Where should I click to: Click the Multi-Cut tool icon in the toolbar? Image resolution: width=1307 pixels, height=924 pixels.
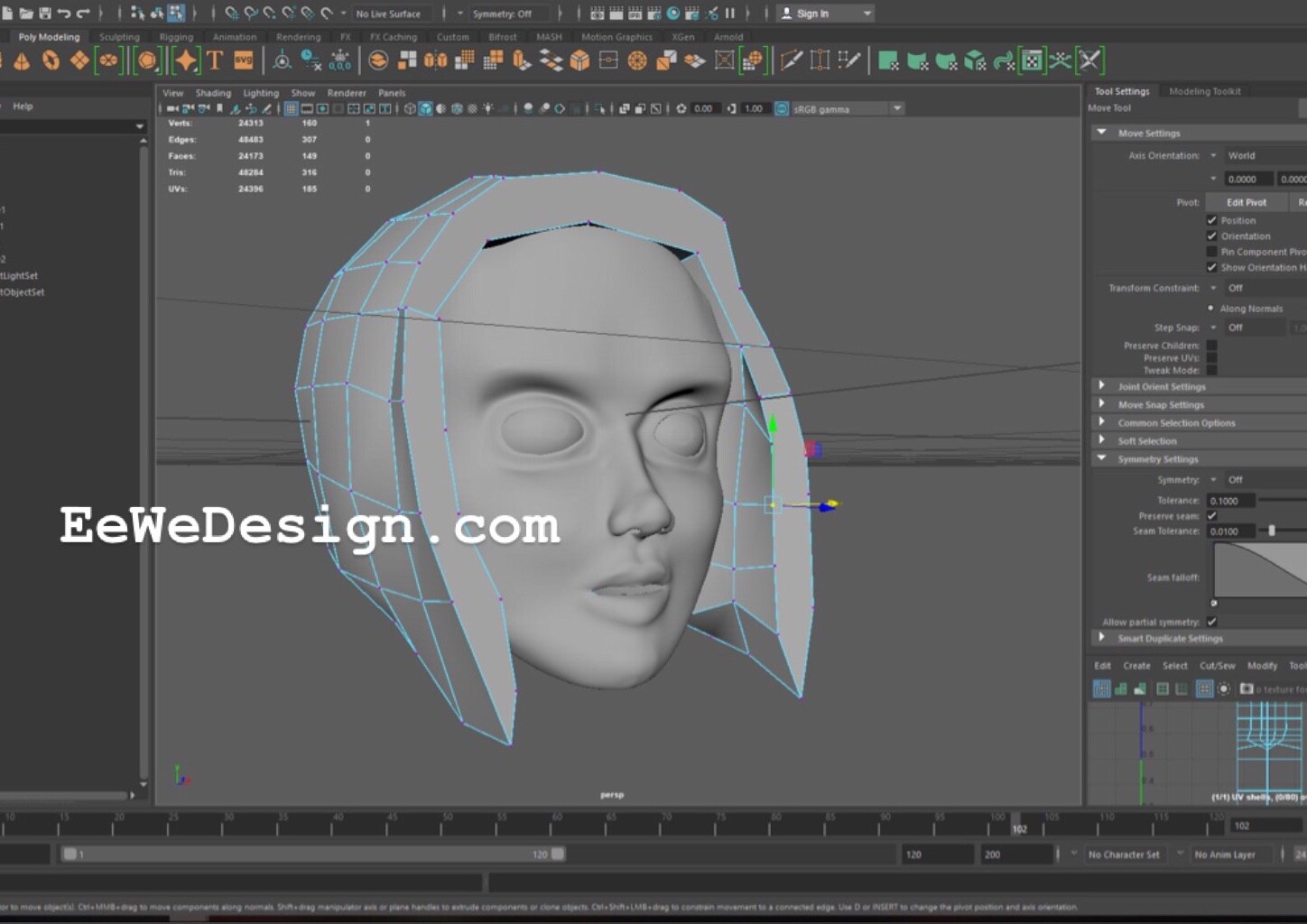tap(792, 60)
